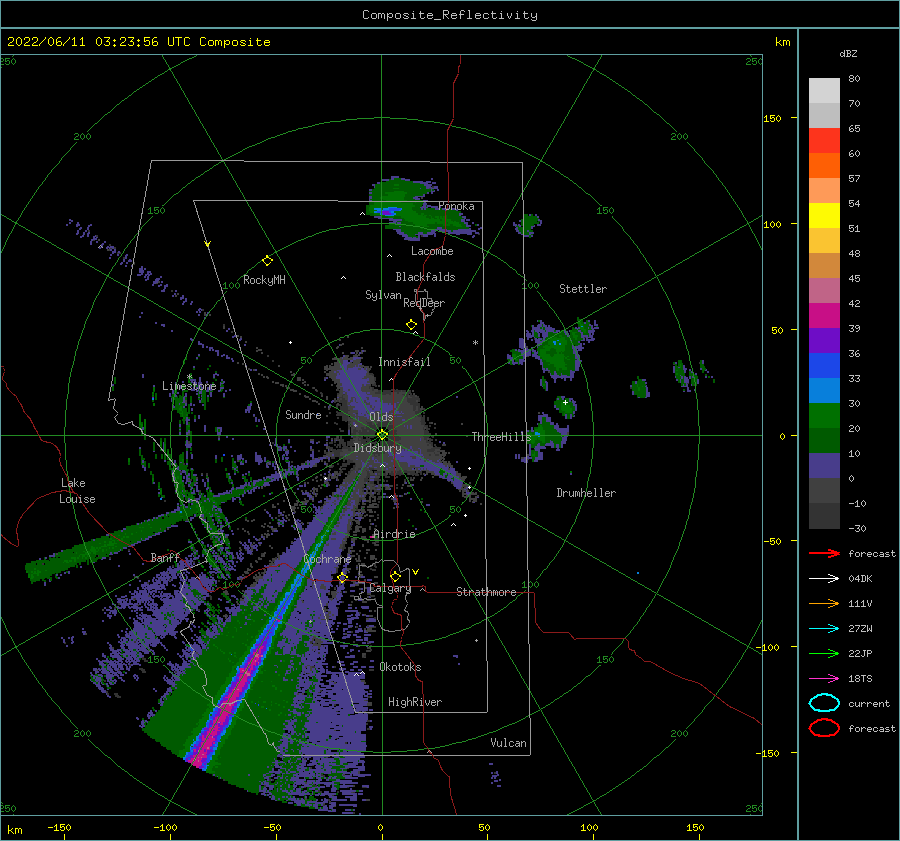Click the yellow radar site marker near Olds
Image resolution: width=900 pixels, height=841 pixels.
click(x=382, y=435)
